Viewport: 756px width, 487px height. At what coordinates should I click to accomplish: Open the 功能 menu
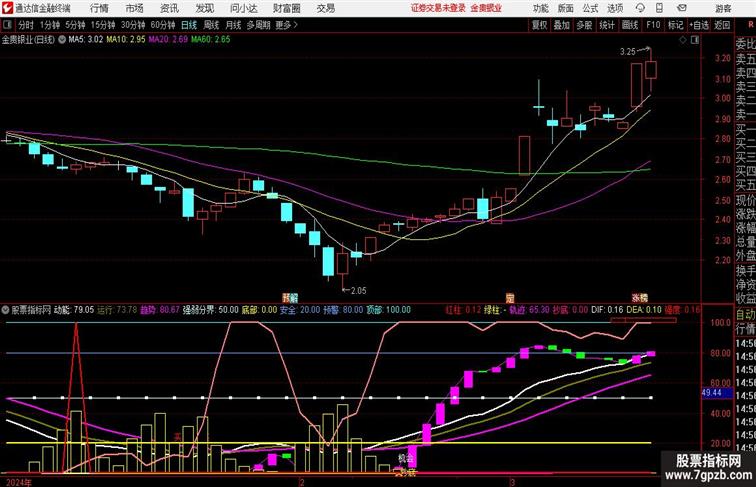[540, 8]
